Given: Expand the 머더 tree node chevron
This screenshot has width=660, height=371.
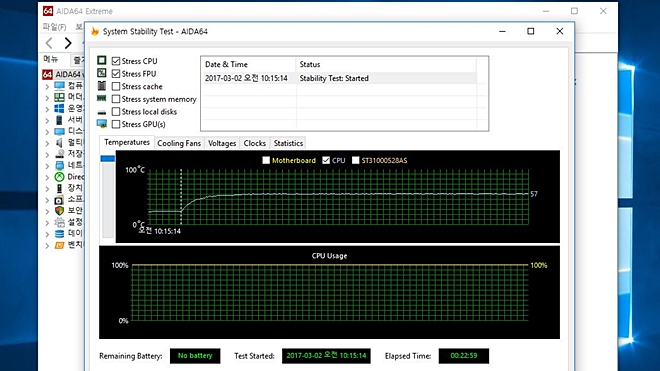Looking at the screenshot, I should click(x=47, y=98).
